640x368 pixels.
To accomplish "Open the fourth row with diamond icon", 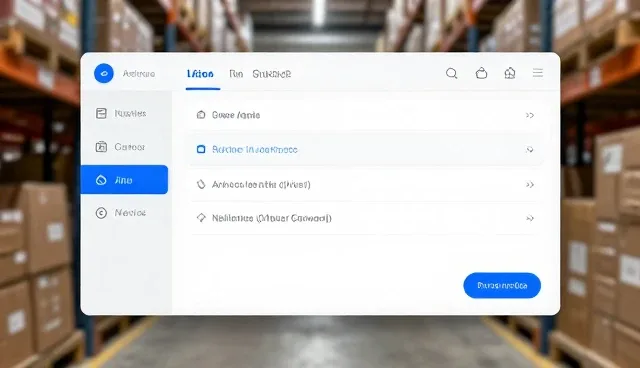I will tap(366, 218).
